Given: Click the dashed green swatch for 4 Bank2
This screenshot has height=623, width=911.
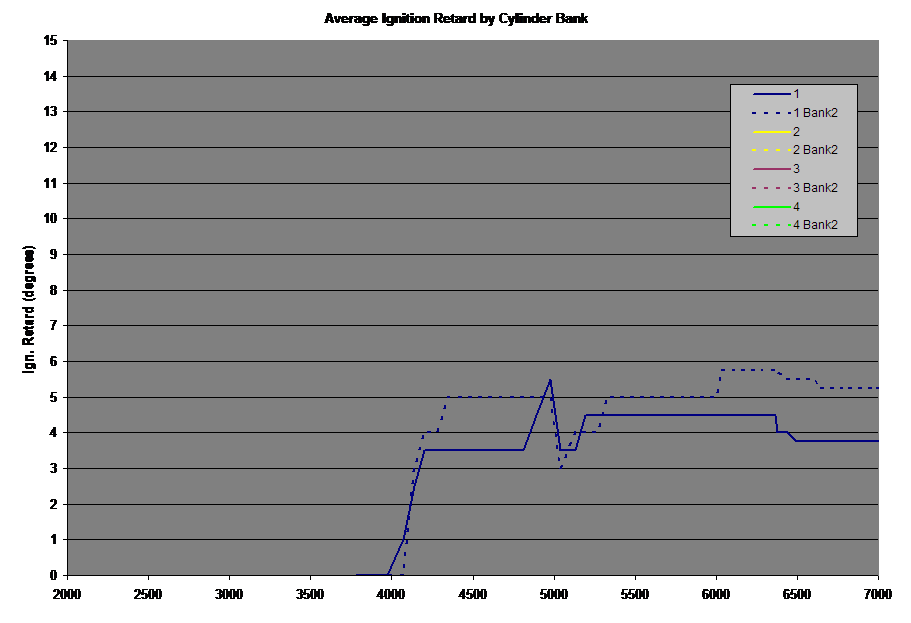Looking at the screenshot, I should (770, 225).
